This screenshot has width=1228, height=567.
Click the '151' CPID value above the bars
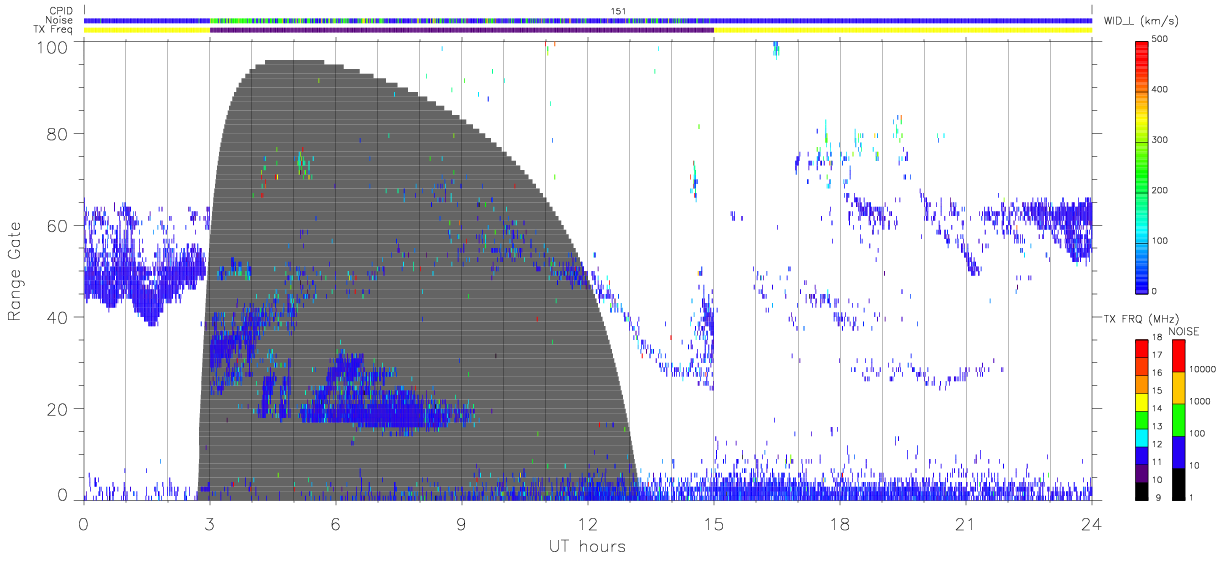pos(619,11)
